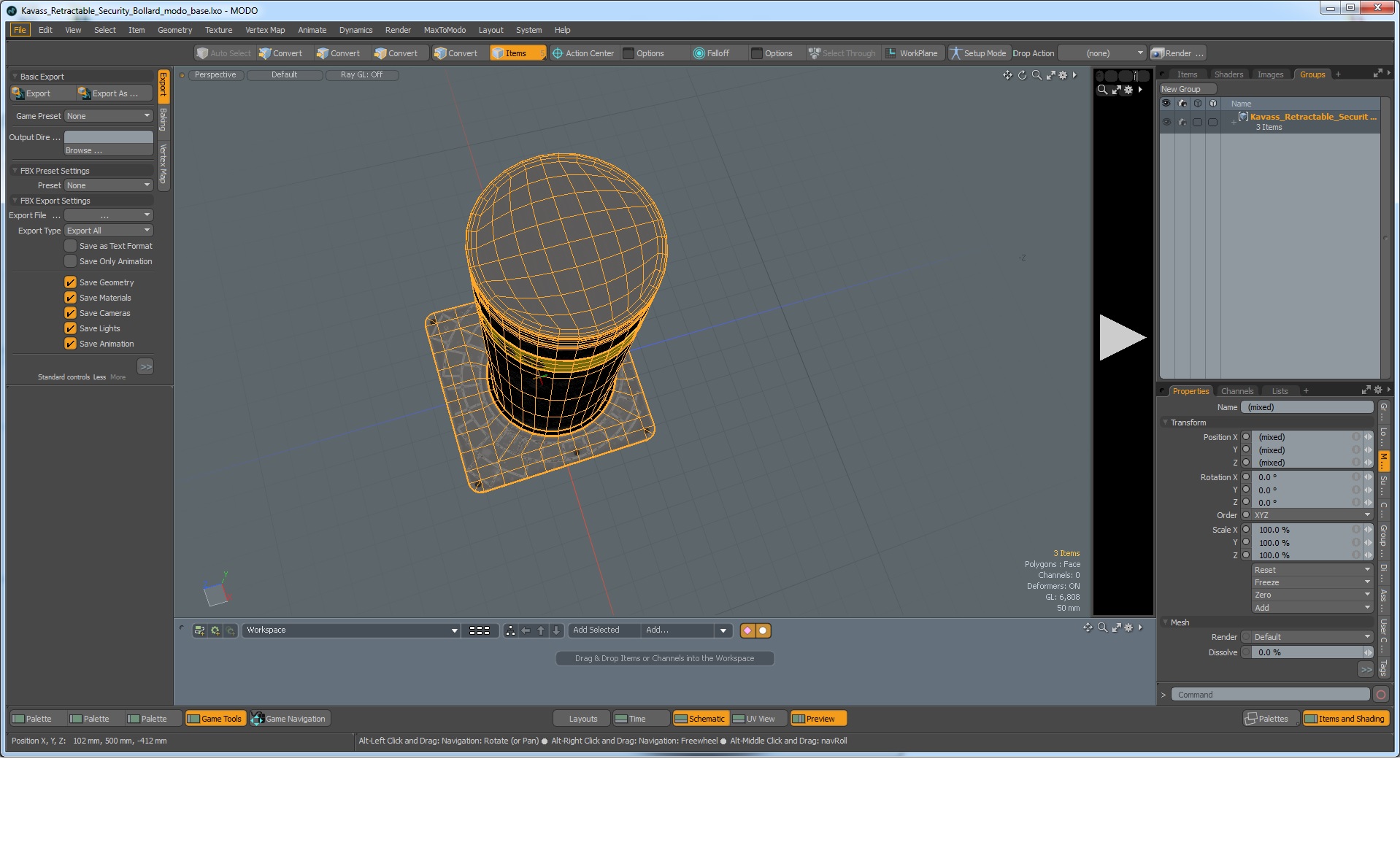Image resolution: width=1400 pixels, height=845 pixels.
Task: Click the Render toolbar button
Action: click(1177, 53)
